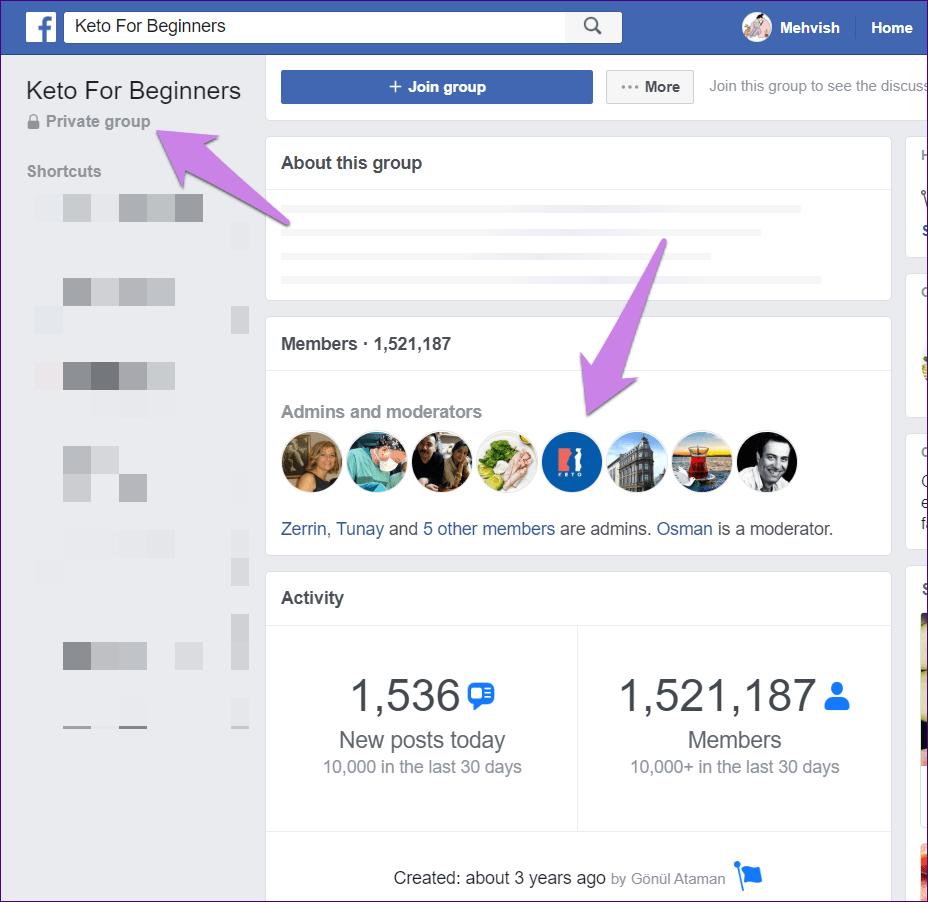928x902 pixels.
Task: Click the Members · 1,521,187 heading
Action: click(x=366, y=344)
